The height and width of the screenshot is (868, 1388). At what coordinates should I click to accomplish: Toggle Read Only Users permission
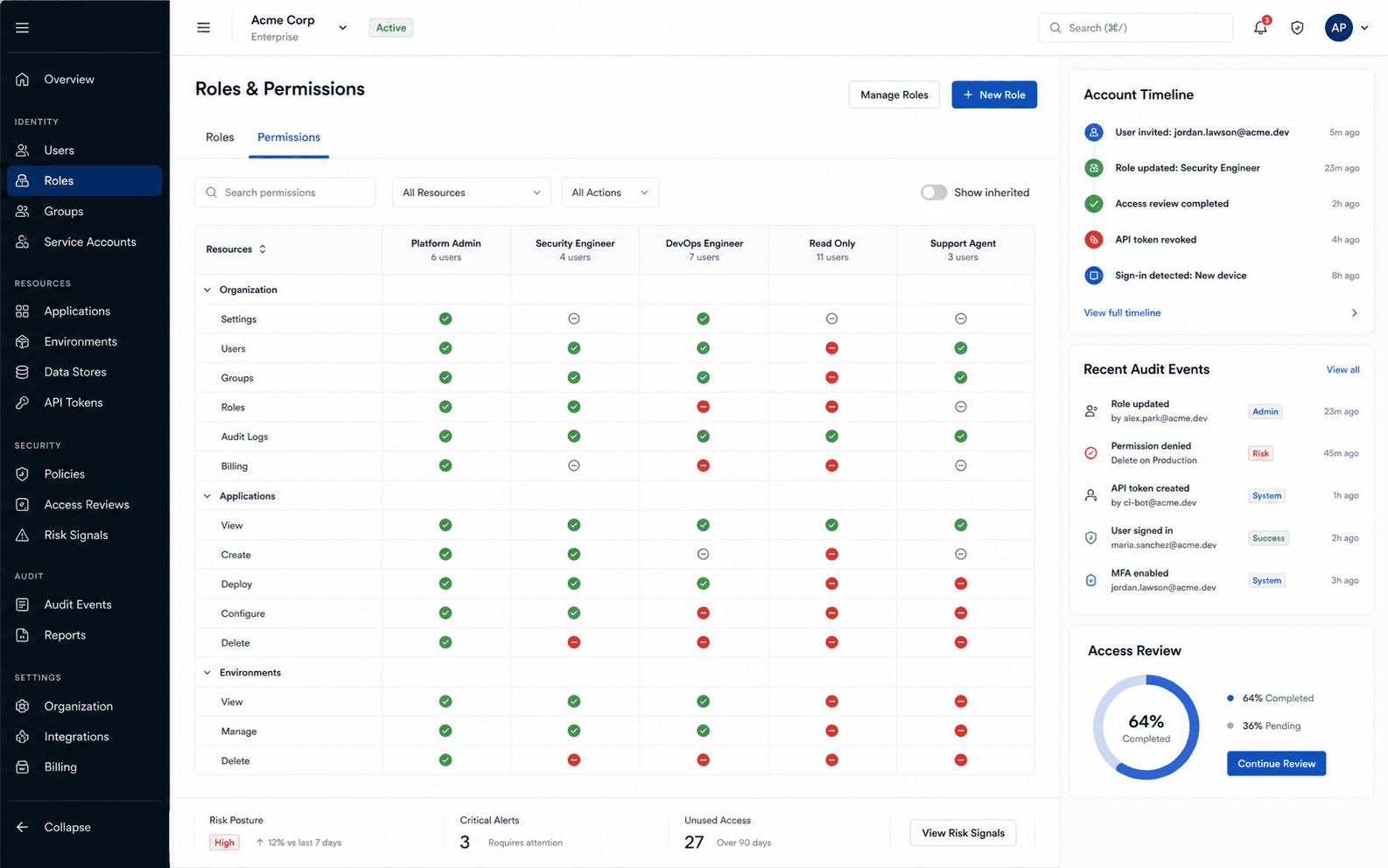831,348
